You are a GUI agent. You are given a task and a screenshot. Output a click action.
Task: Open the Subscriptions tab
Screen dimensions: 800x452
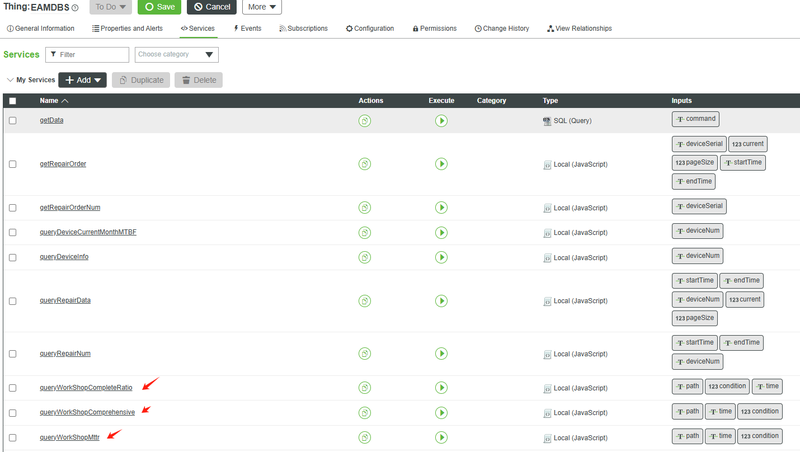(304, 29)
